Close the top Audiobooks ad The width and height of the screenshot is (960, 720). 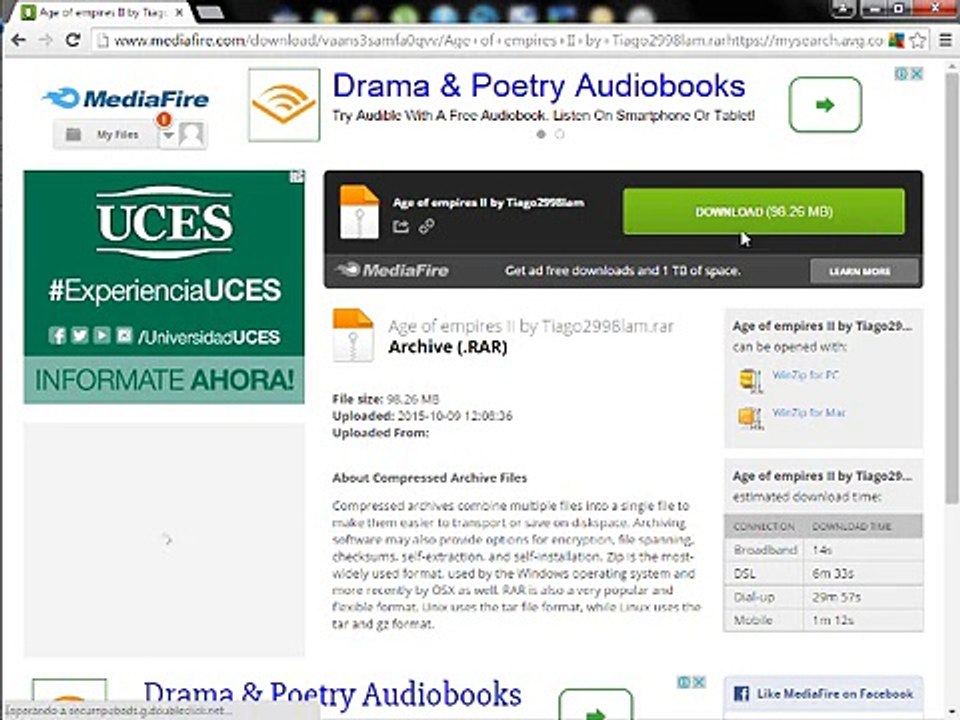pos(917,74)
